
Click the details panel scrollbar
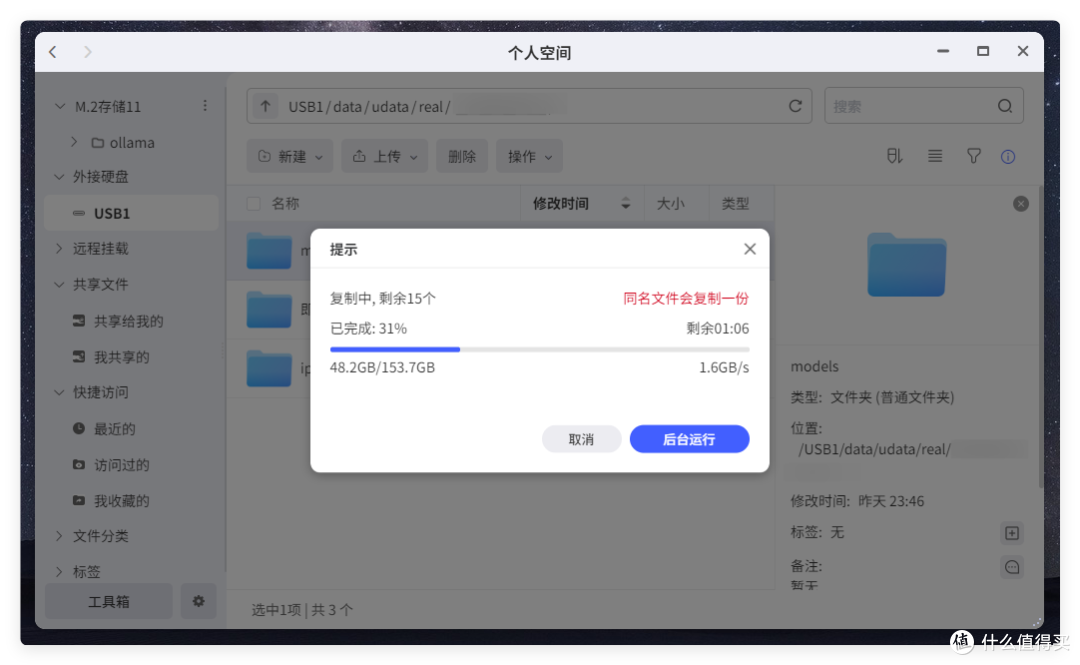click(1040, 338)
